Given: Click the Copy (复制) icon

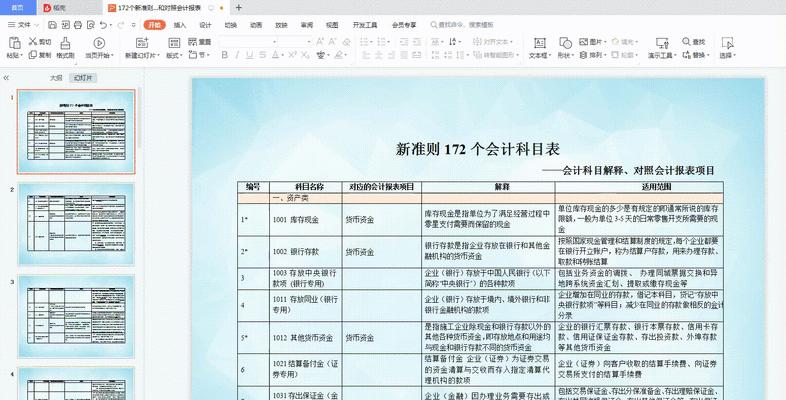Looking at the screenshot, I should tap(33, 55).
